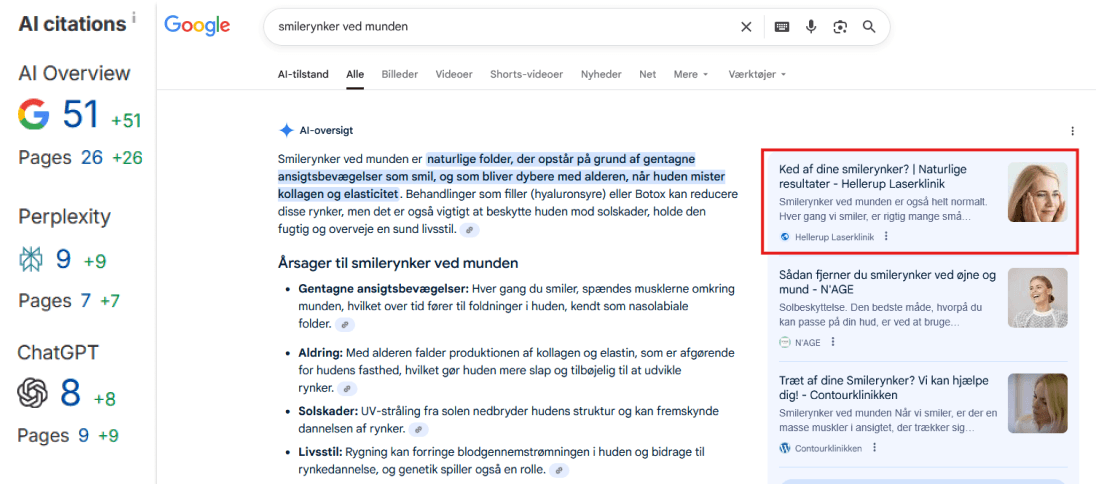The width and height of the screenshot is (1096, 484).
Task: Open AI overview three-dot options menu
Action: [1073, 131]
